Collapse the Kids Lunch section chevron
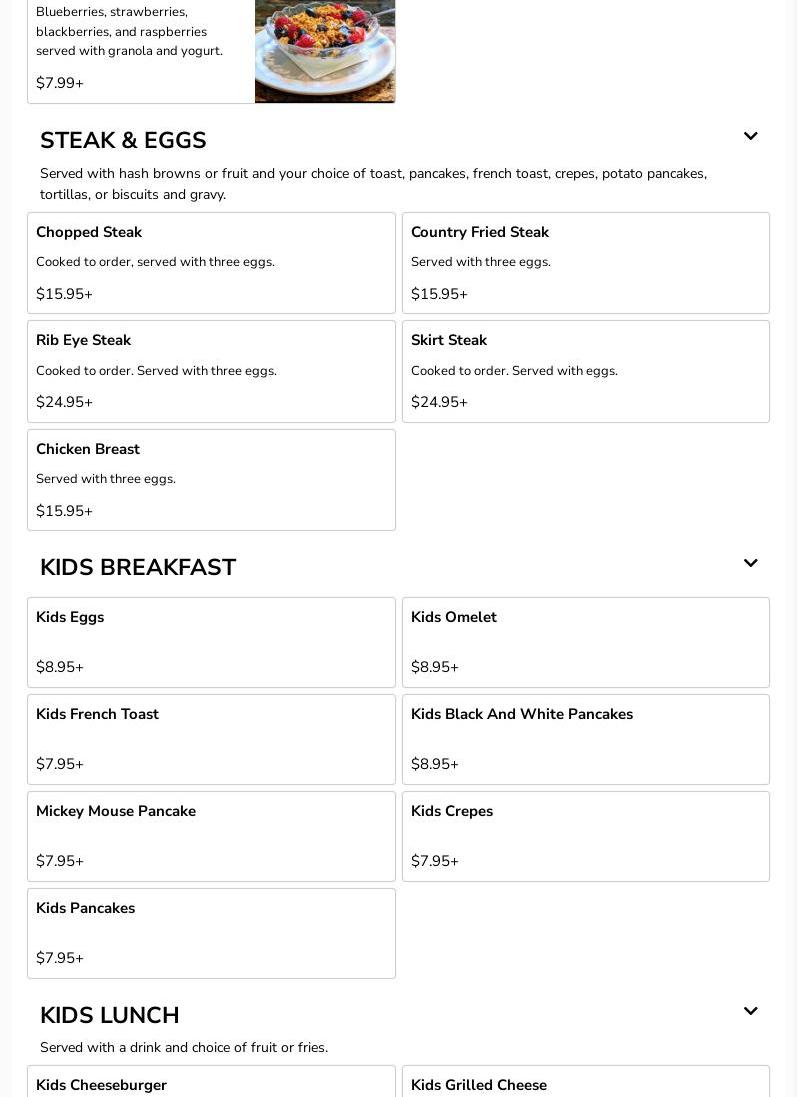This screenshot has width=797, height=1097. pos(750,1012)
